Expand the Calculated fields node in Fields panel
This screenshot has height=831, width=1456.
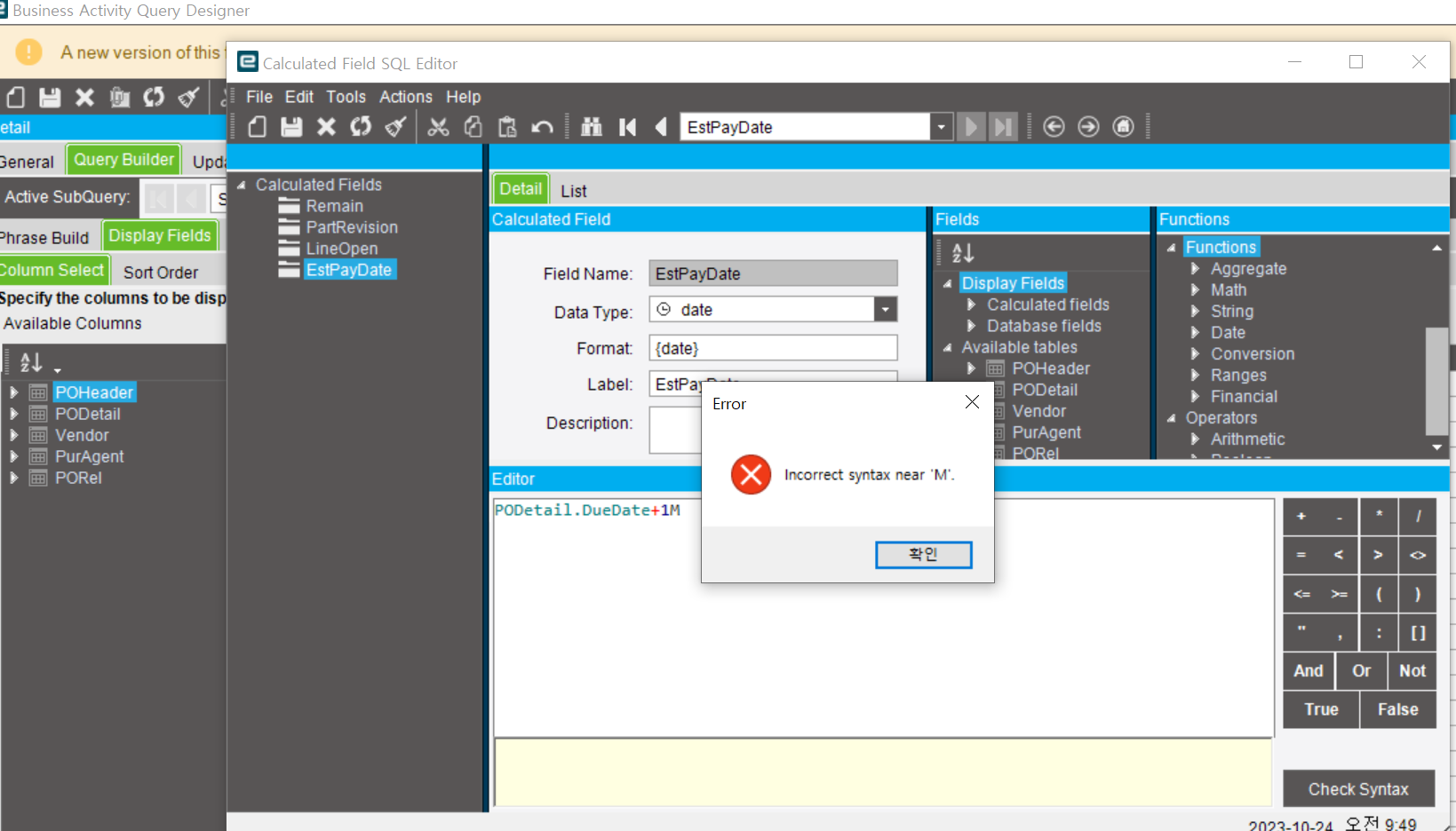tap(971, 305)
